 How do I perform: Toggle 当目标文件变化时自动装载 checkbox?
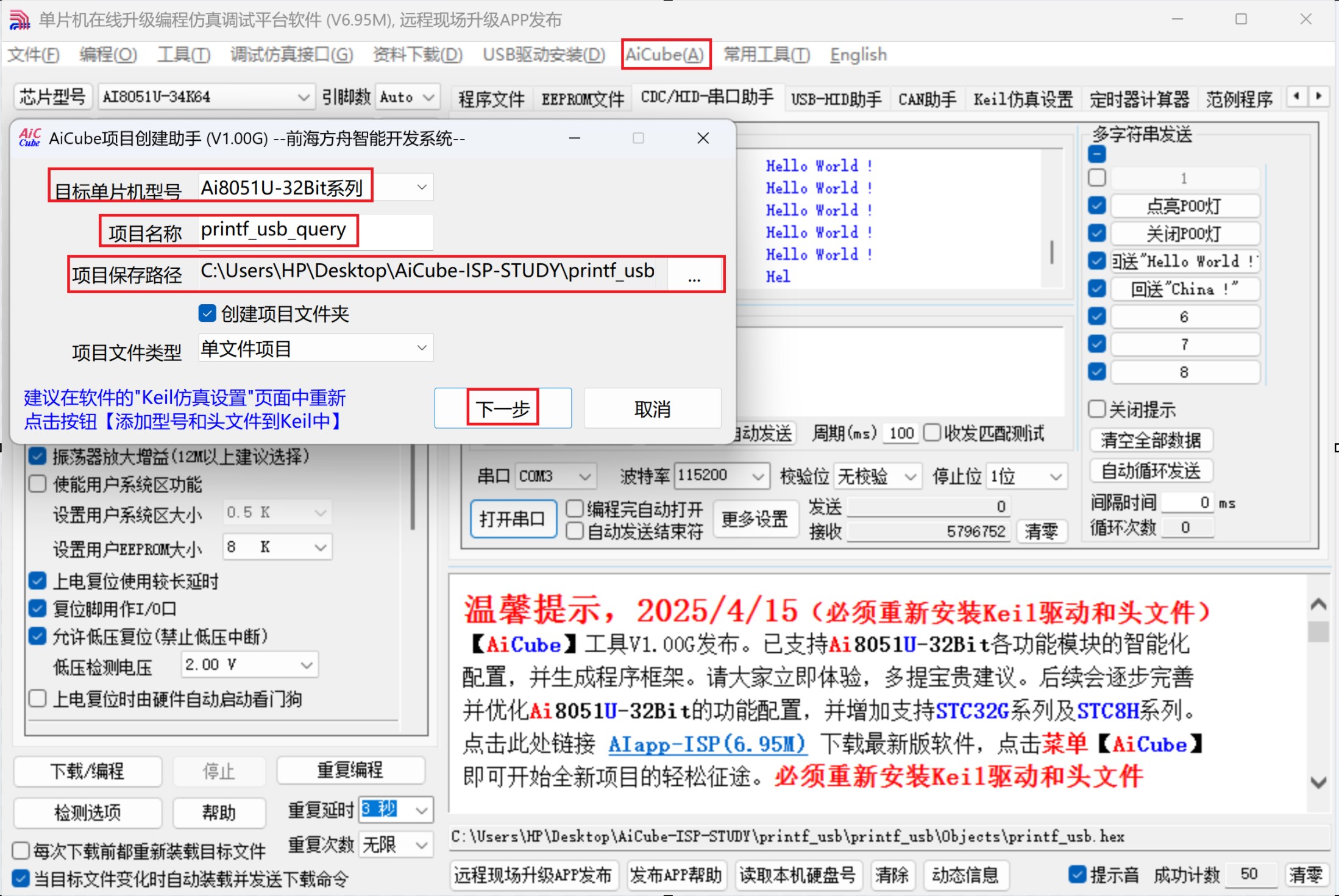coord(21,878)
